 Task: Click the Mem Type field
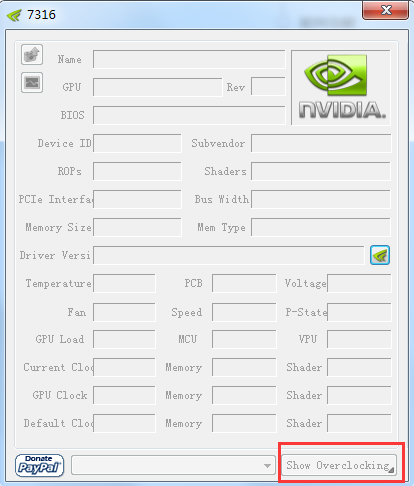tap(321, 227)
